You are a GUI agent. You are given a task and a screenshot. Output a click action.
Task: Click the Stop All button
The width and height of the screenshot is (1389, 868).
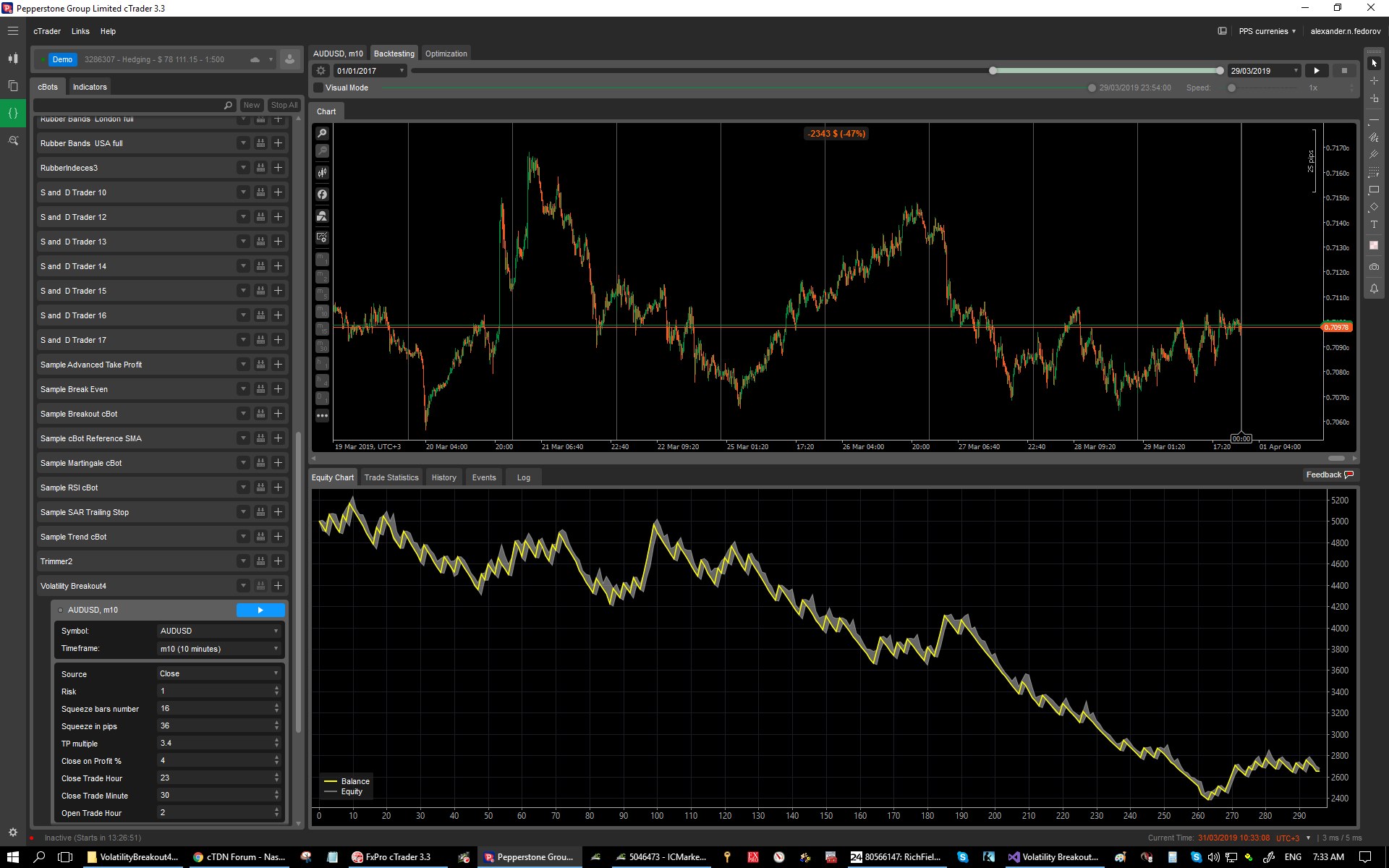click(284, 106)
